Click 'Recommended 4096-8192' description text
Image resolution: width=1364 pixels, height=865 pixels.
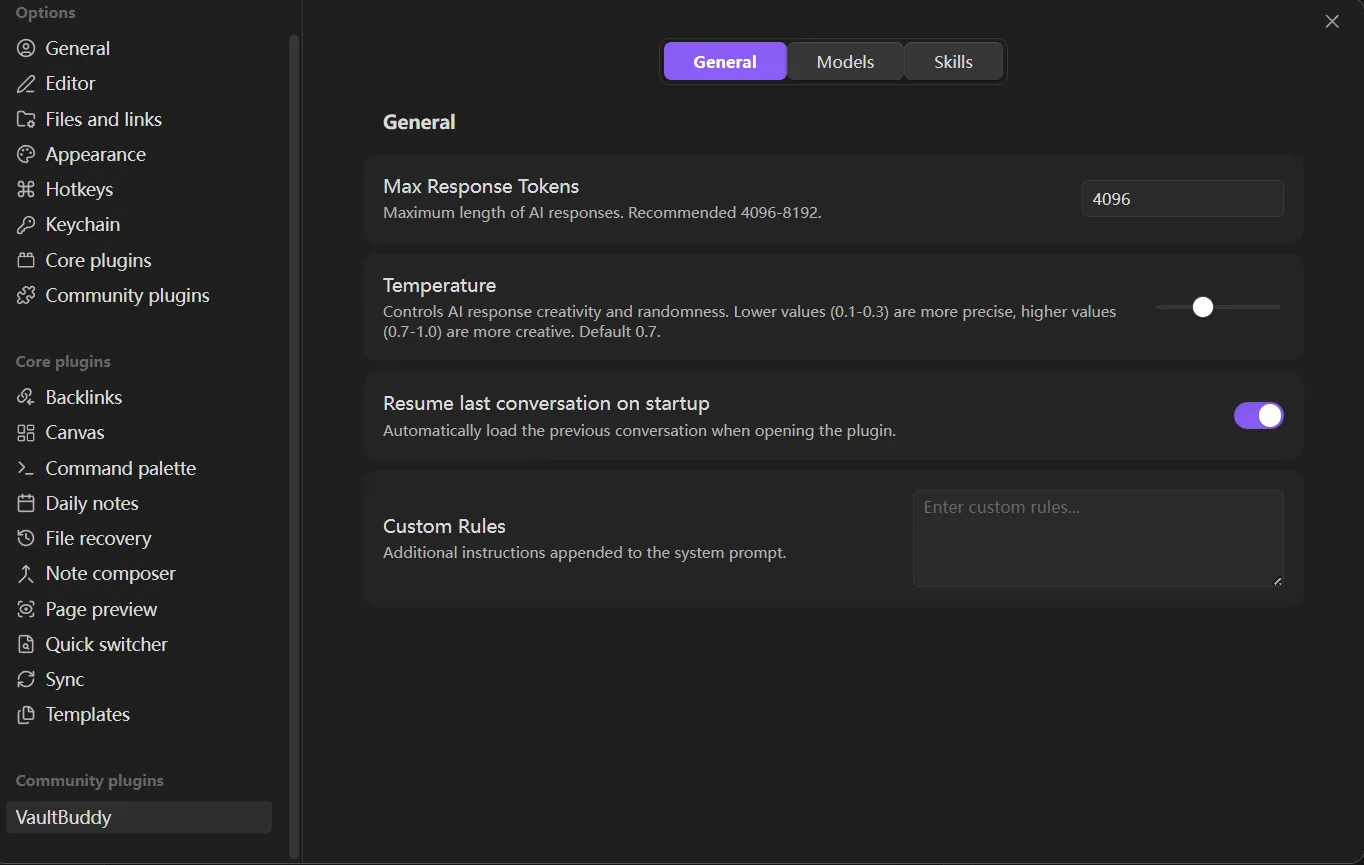(724, 212)
